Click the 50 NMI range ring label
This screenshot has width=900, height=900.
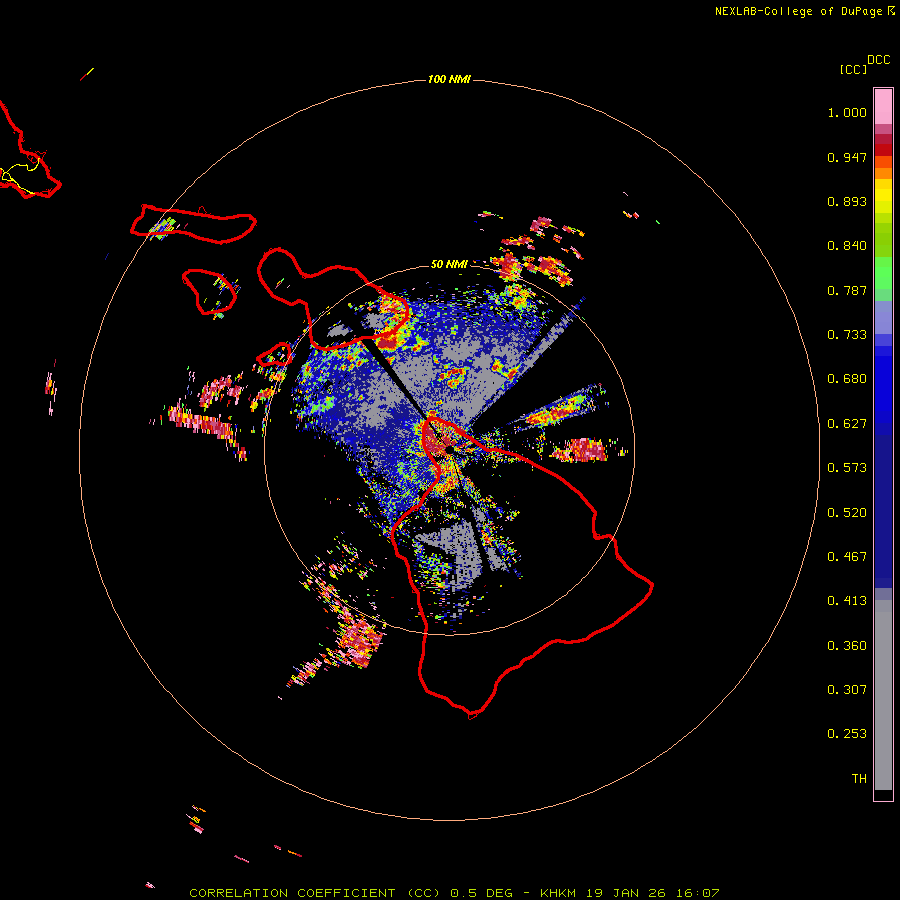pyautogui.click(x=449, y=264)
